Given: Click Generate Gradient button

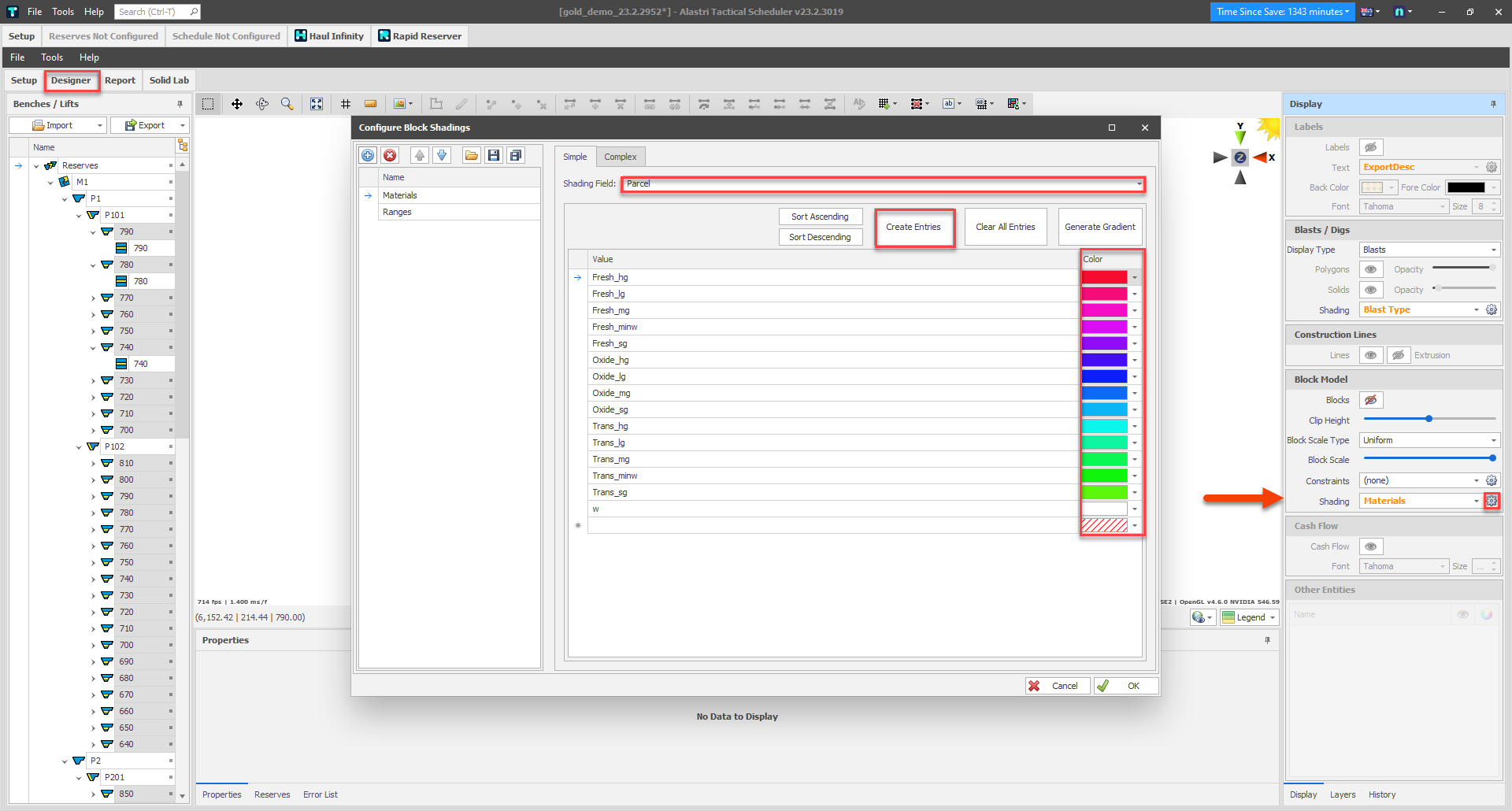Looking at the screenshot, I should [x=1099, y=228].
